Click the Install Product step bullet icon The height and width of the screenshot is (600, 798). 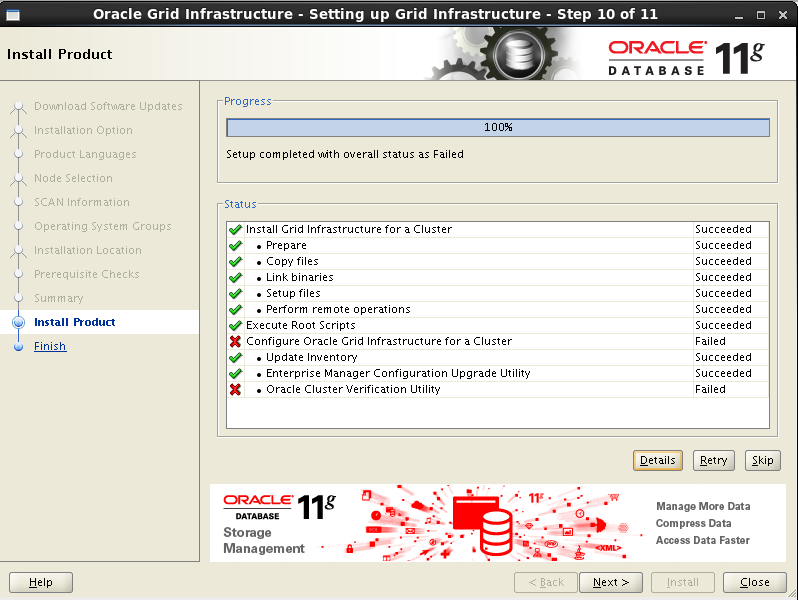pos(19,322)
